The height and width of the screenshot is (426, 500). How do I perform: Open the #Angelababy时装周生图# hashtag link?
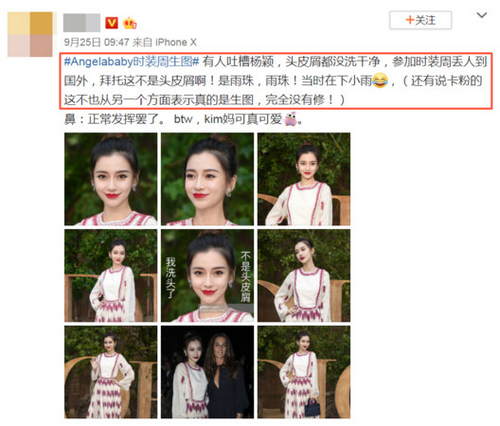pos(131,62)
